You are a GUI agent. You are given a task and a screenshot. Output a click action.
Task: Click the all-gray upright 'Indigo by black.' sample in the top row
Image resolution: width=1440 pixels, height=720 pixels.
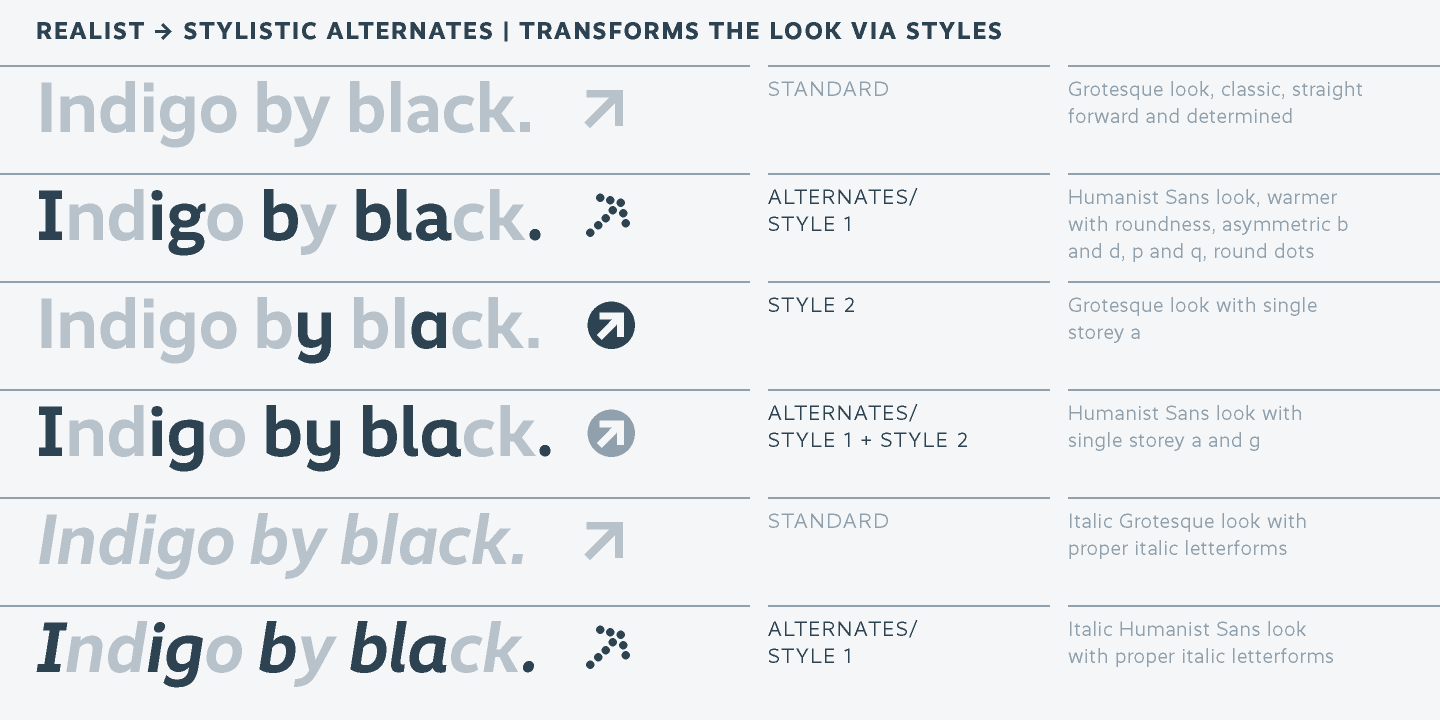click(285, 108)
